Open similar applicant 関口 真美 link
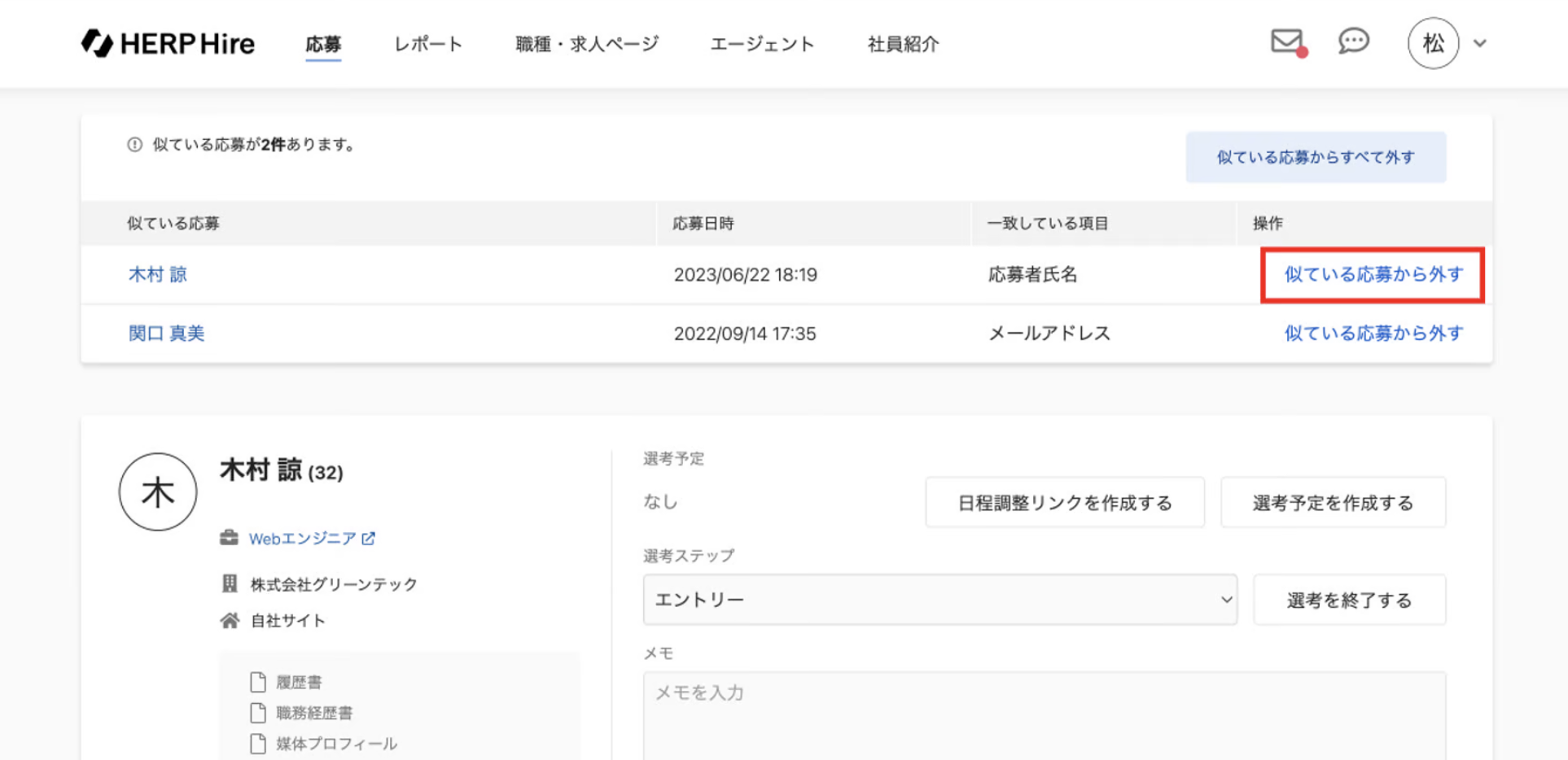Image resolution: width=1568 pixels, height=760 pixels. pos(167,334)
